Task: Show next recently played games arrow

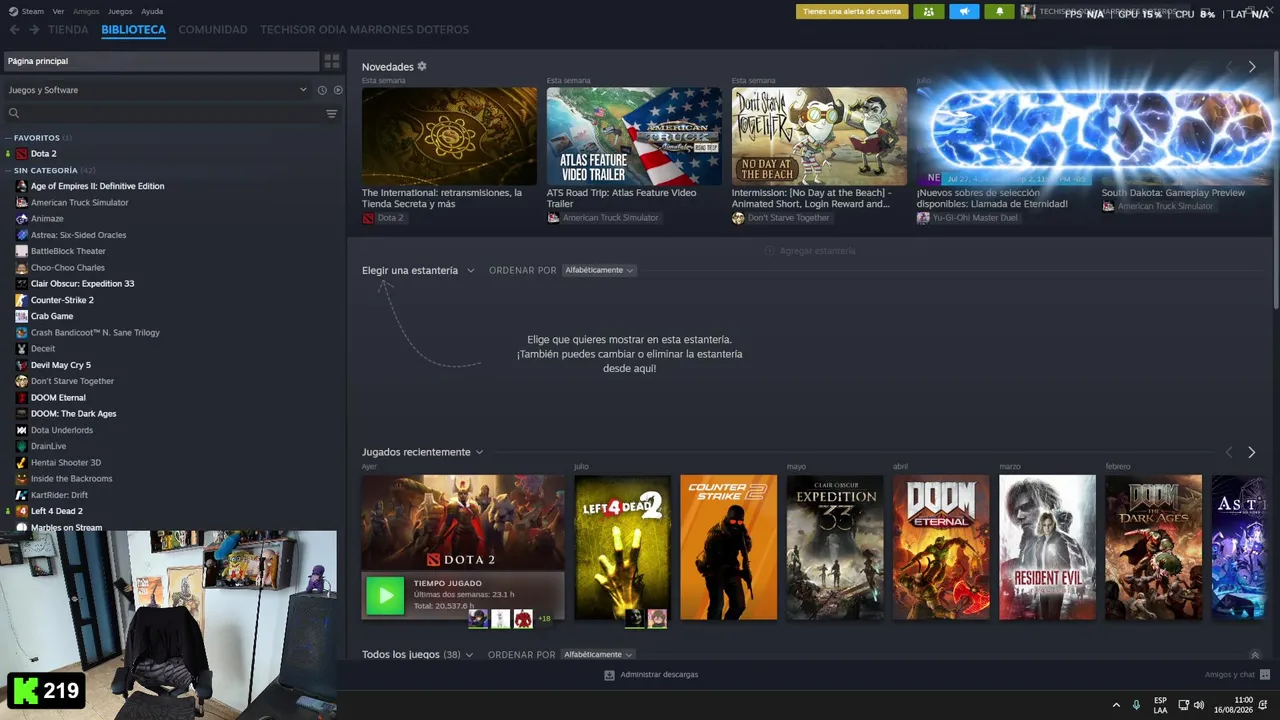Action: tap(1251, 453)
